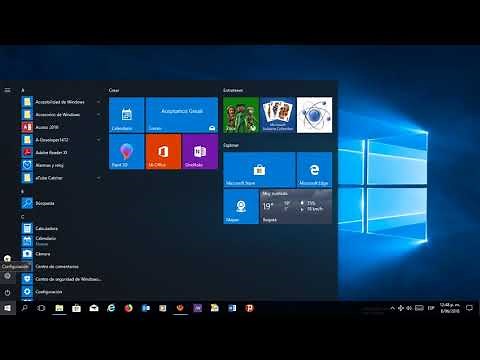Open Word from the taskbar
This screenshot has width=480, height=360.
tap(232, 308)
